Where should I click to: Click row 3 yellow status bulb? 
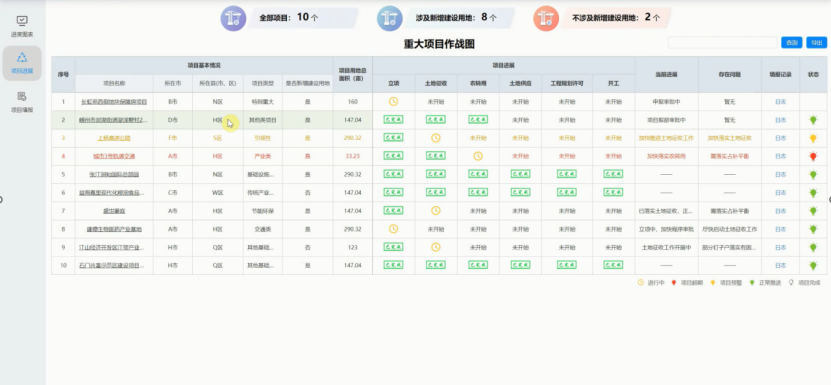[x=813, y=138]
